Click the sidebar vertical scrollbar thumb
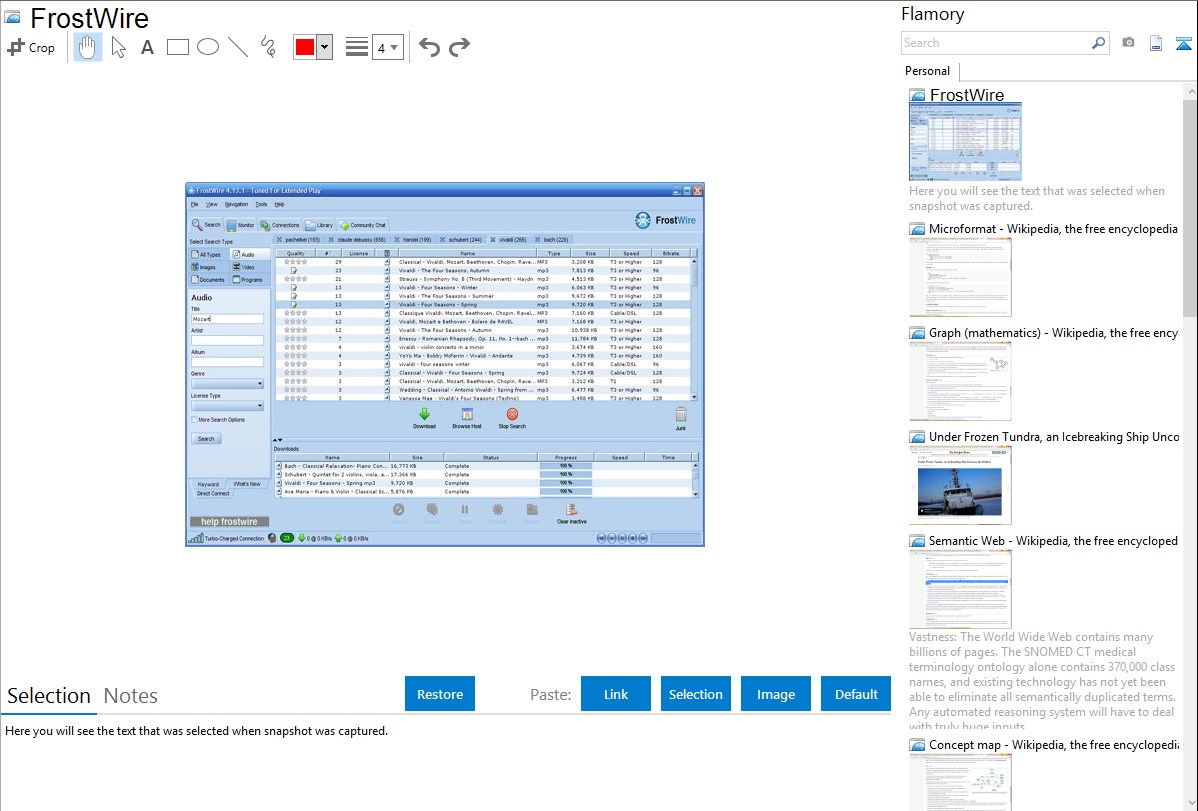The image size is (1198, 811). tap(1190, 208)
